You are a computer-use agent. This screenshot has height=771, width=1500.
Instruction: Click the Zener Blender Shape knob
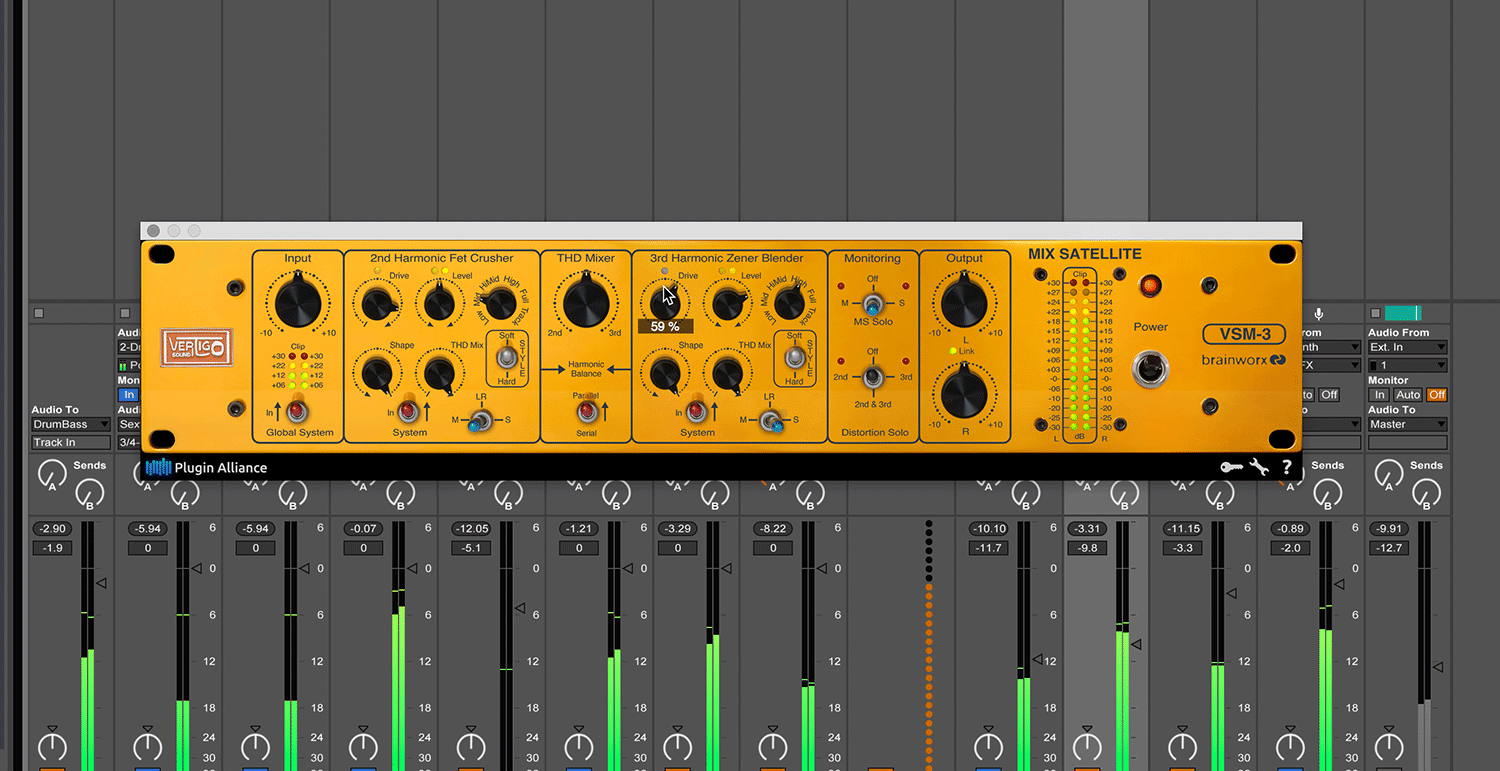(666, 374)
